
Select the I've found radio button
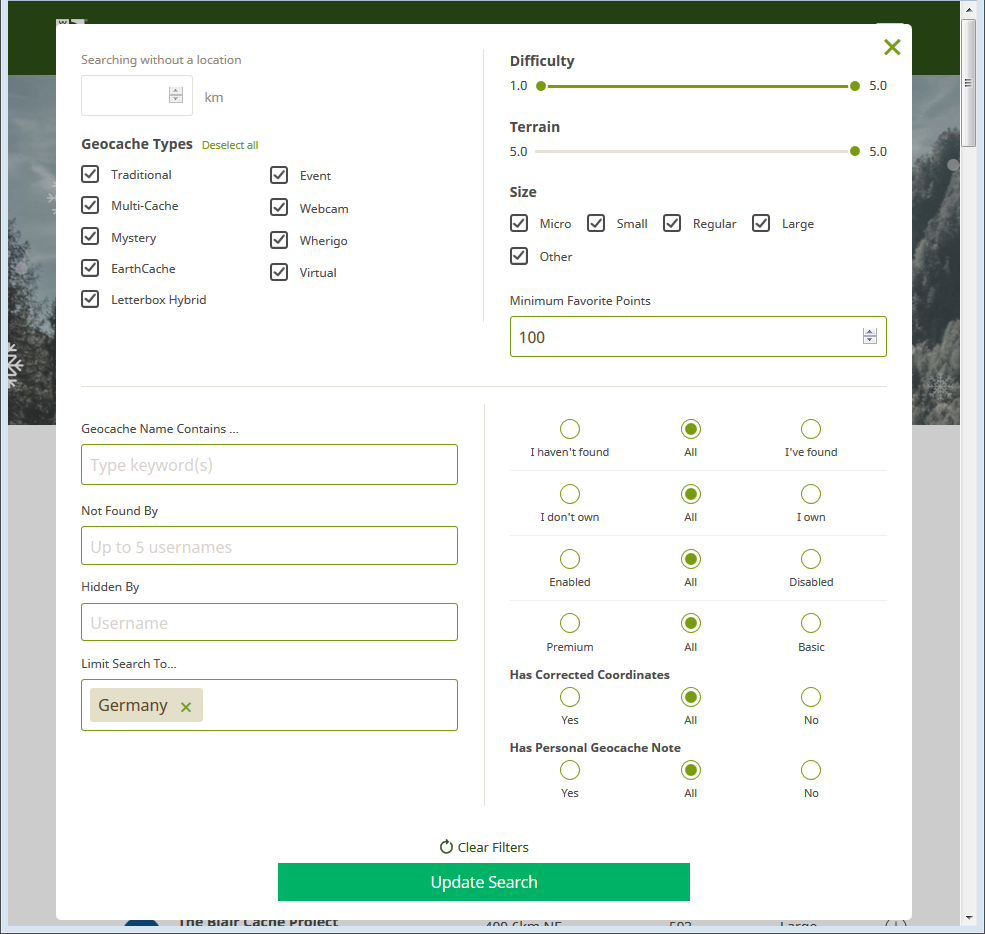pos(811,429)
